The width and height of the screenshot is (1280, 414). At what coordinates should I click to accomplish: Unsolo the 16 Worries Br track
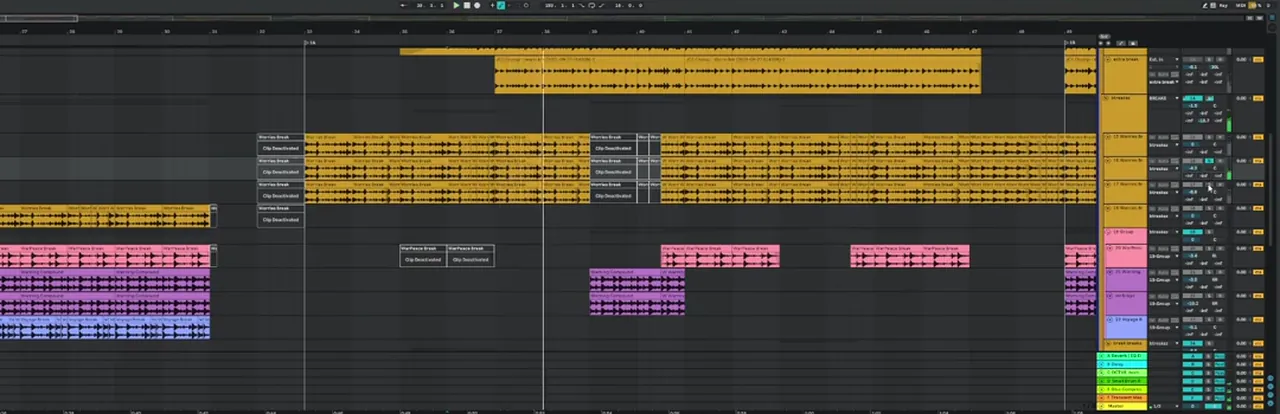coord(1209,161)
